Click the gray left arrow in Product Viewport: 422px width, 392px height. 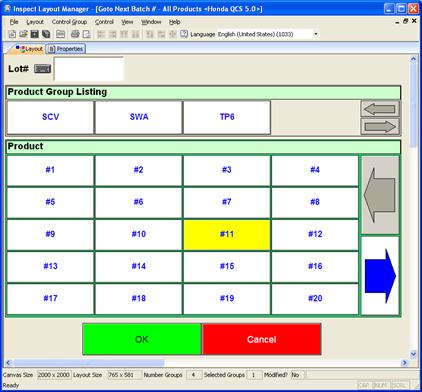(x=380, y=195)
